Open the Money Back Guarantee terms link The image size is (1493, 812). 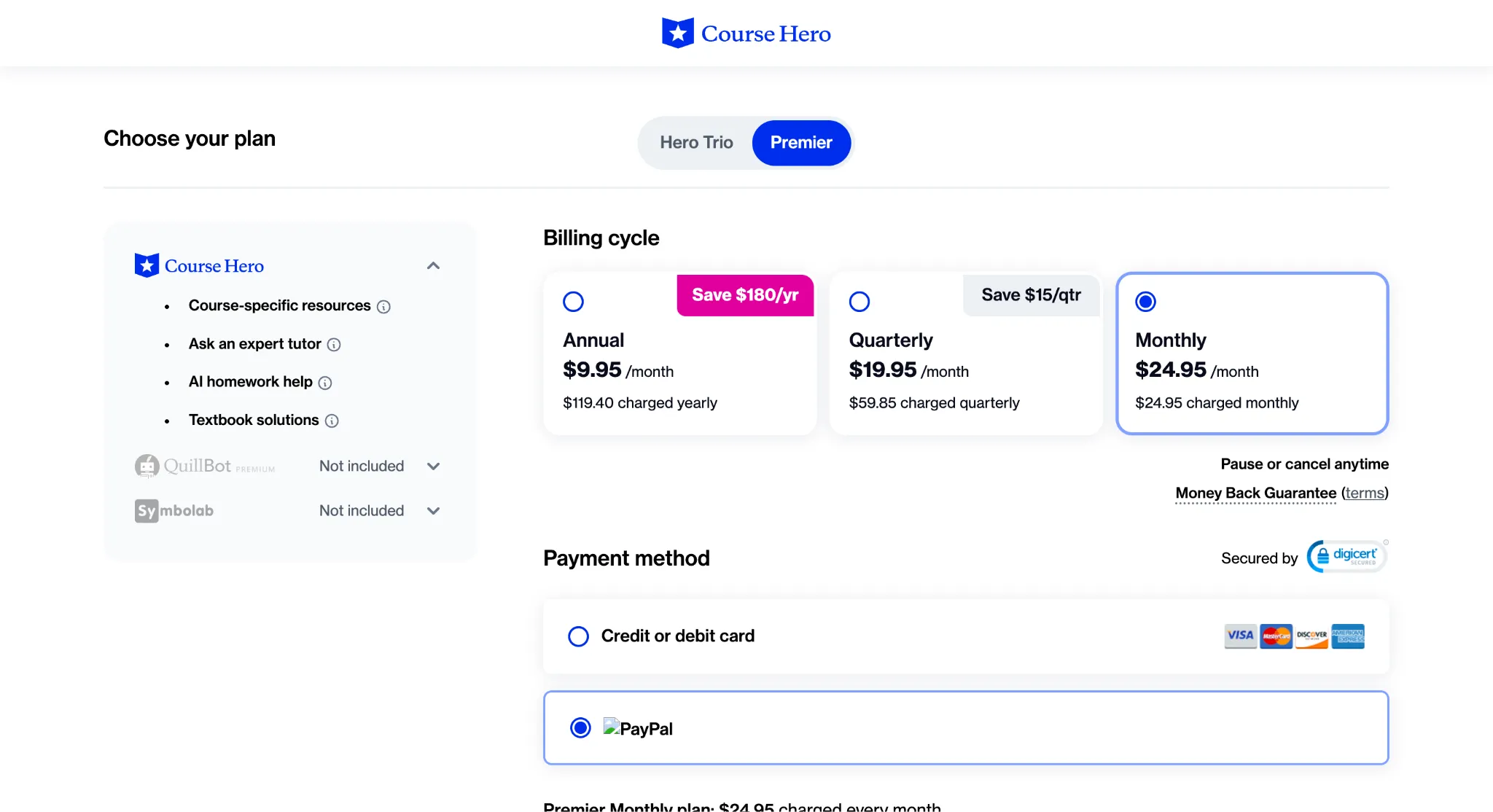[1364, 493]
